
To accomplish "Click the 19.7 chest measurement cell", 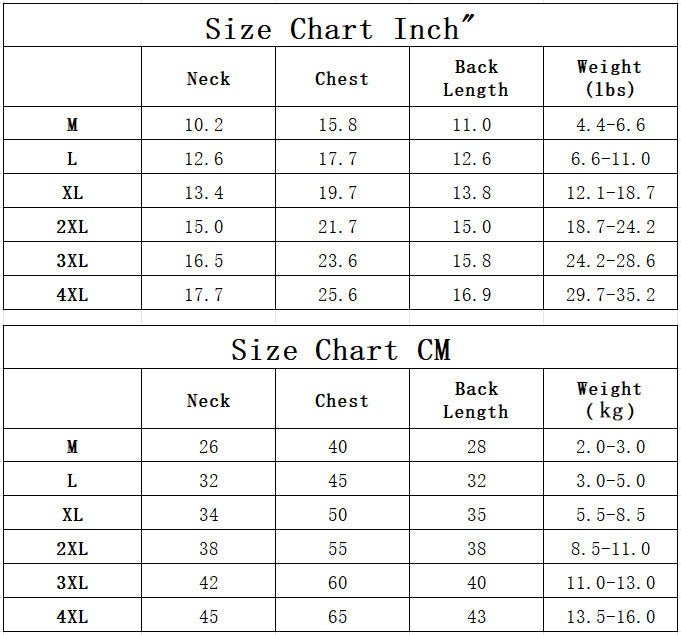I will tap(338, 193).
